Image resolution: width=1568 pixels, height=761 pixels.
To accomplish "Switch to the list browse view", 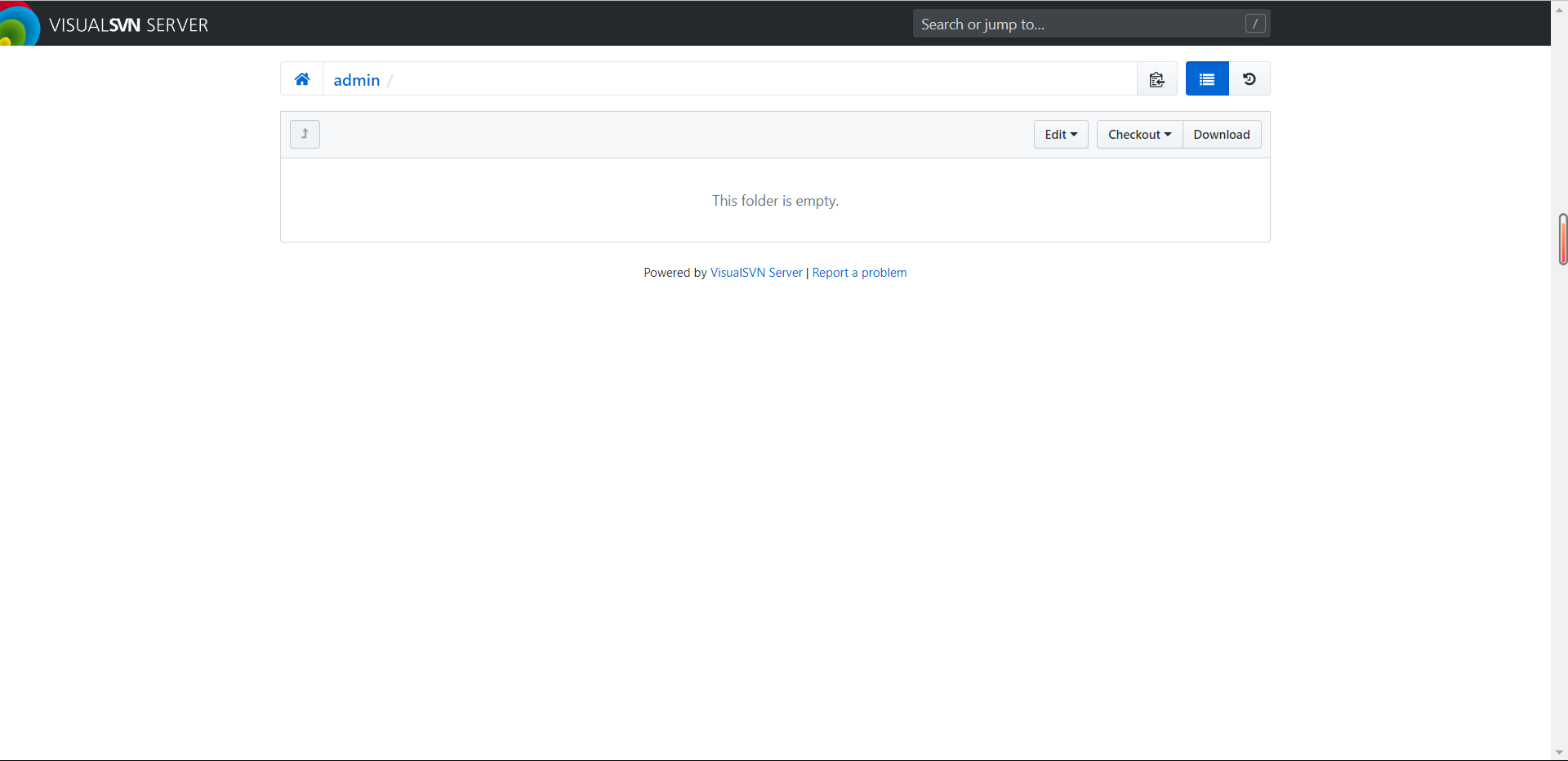I will tap(1206, 79).
